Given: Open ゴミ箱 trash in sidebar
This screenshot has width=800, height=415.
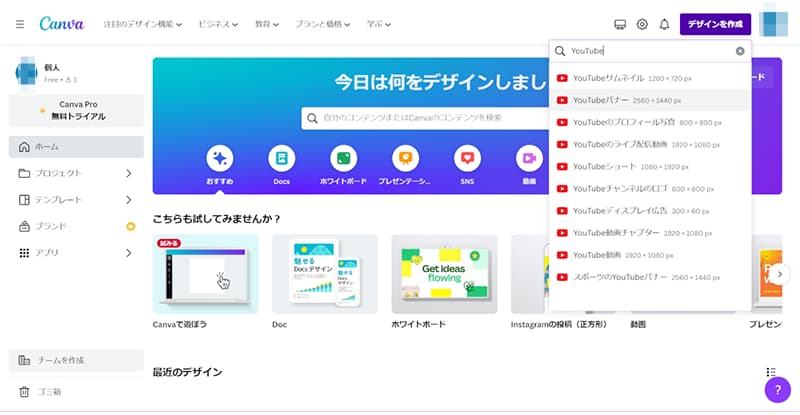Looking at the screenshot, I should coord(77,392).
